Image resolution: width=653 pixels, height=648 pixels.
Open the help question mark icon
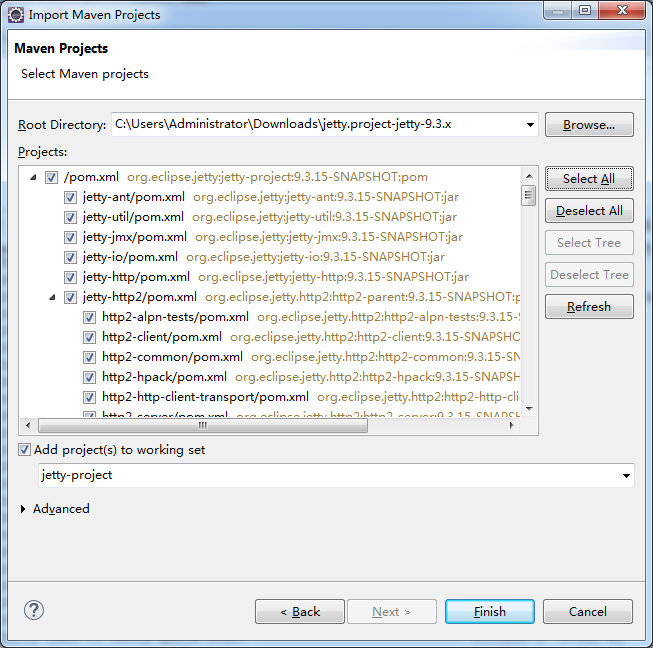click(34, 611)
